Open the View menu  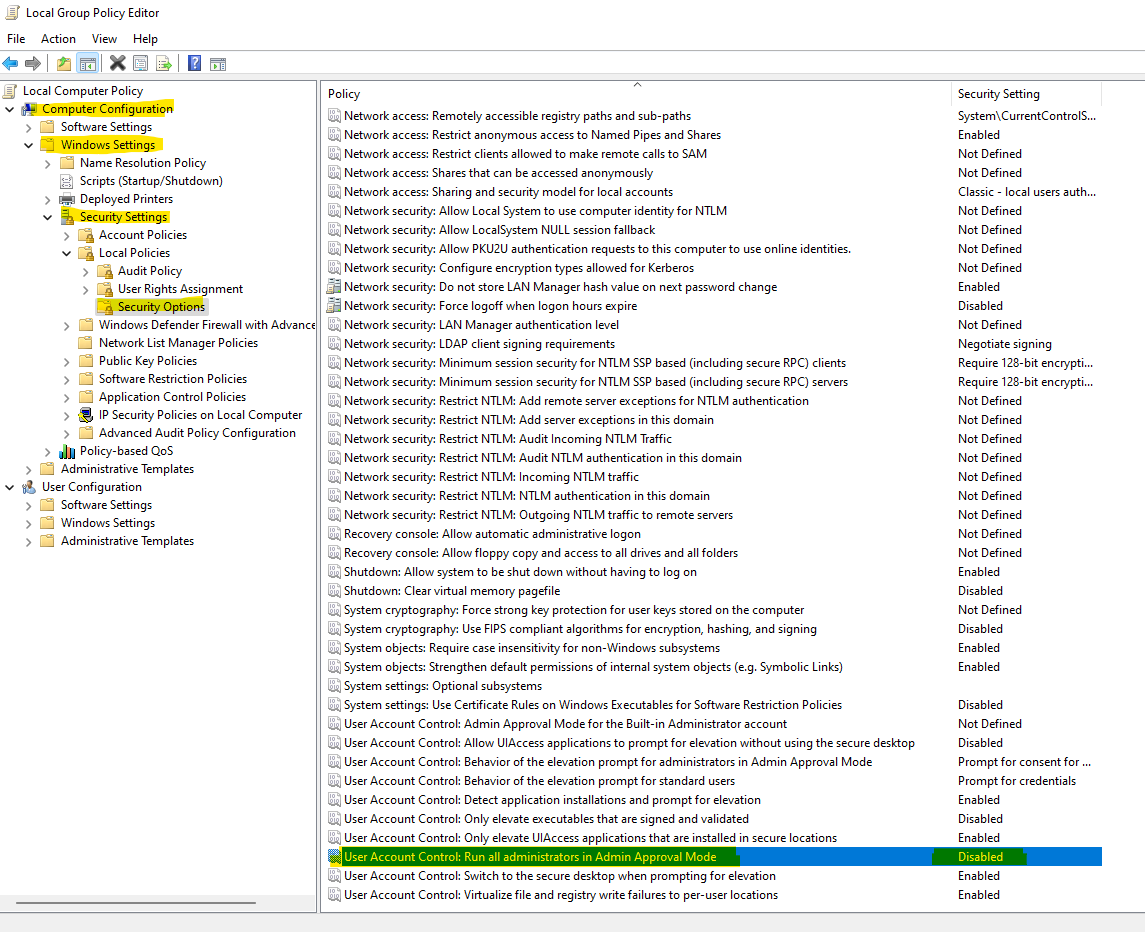tap(104, 38)
